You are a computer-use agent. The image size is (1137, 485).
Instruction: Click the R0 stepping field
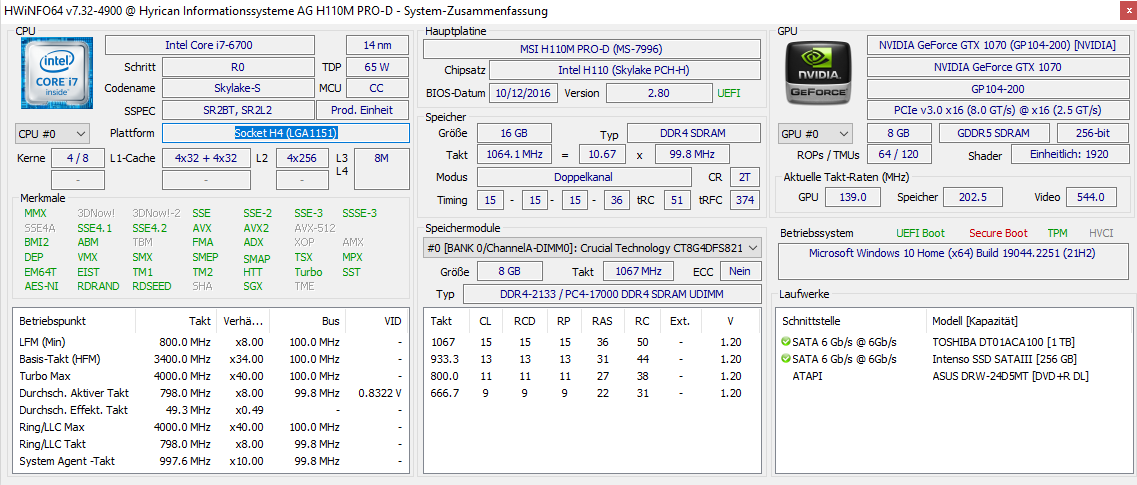tap(238, 67)
